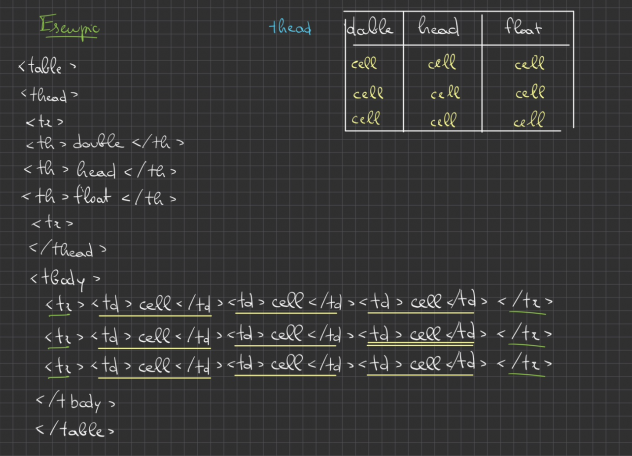
Task: Click the 'float' header cell in drawn table
Action: (x=523, y=27)
